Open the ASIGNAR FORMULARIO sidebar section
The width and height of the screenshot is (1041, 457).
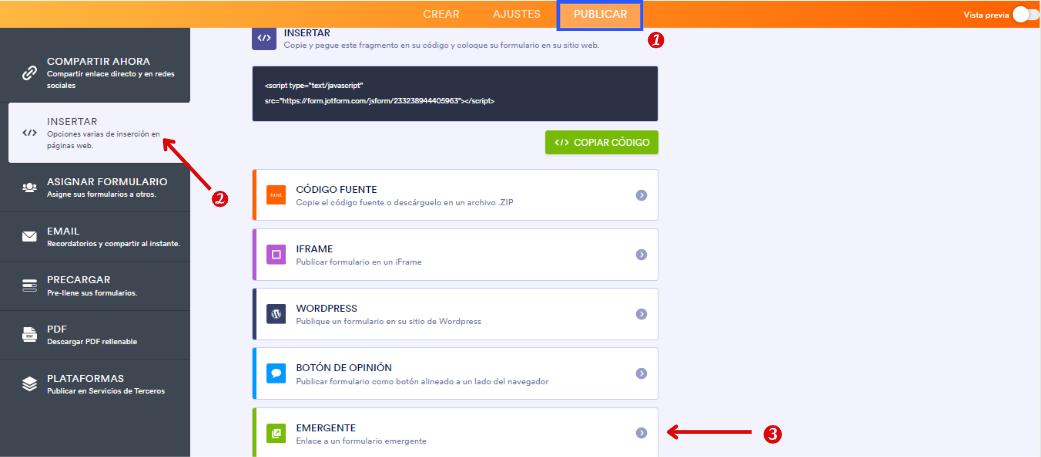(x=95, y=187)
